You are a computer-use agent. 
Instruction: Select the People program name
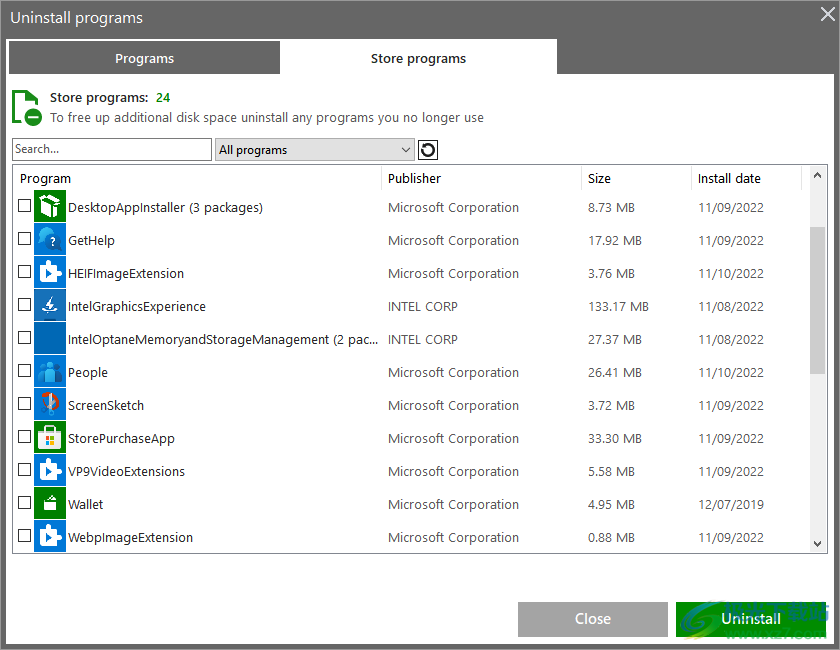click(87, 372)
